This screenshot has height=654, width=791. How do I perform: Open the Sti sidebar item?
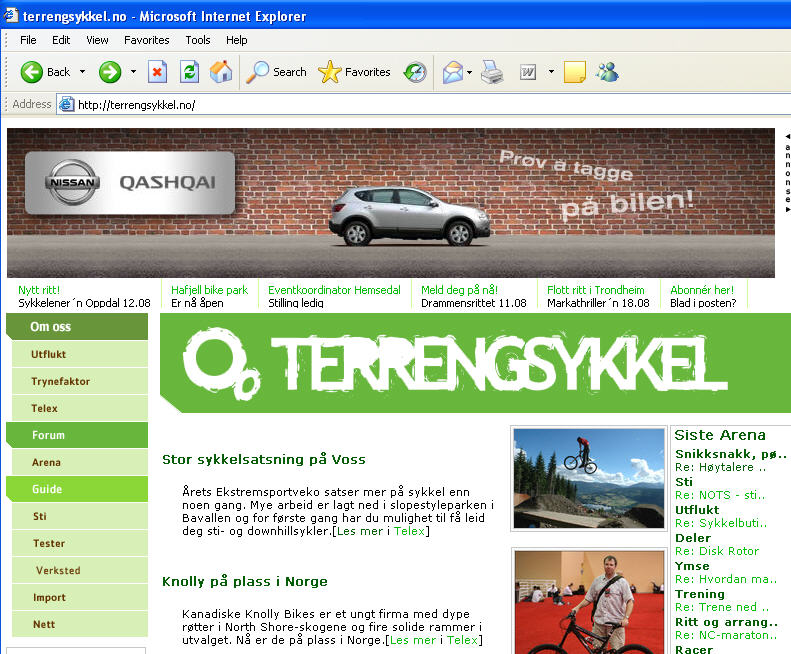coord(80,516)
